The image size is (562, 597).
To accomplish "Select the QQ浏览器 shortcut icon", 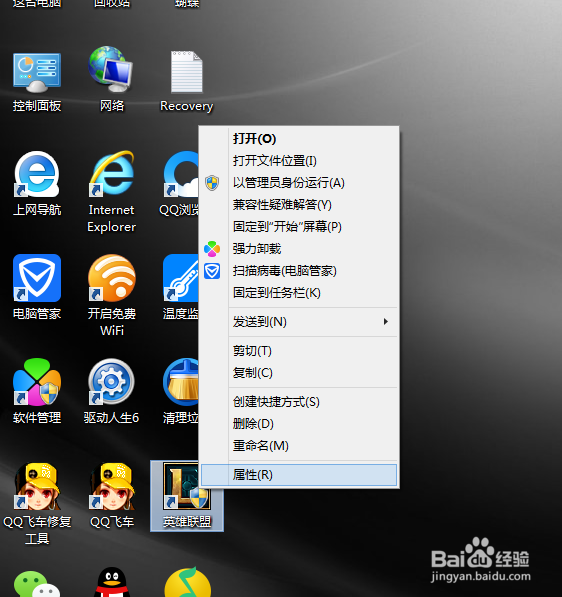I will 181,174.
